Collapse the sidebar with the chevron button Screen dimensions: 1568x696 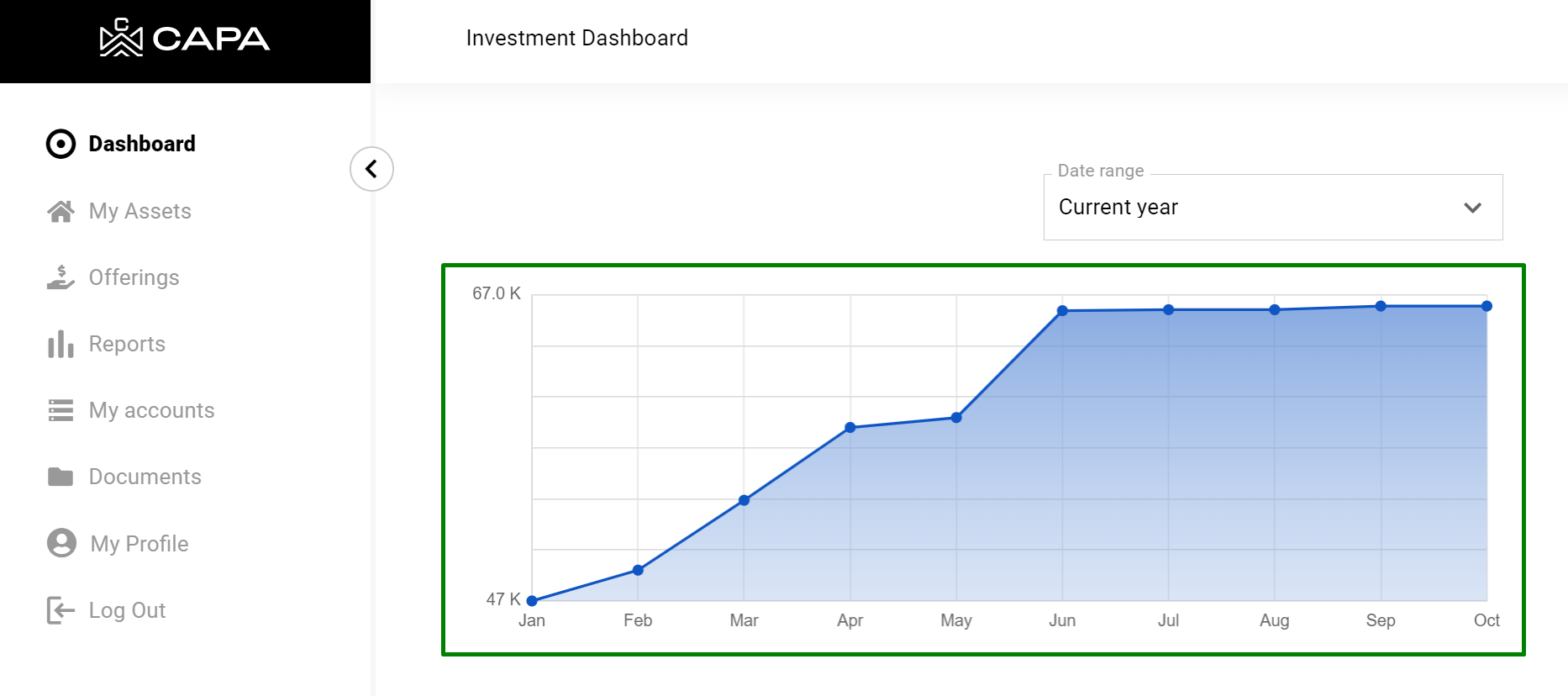[x=371, y=169]
